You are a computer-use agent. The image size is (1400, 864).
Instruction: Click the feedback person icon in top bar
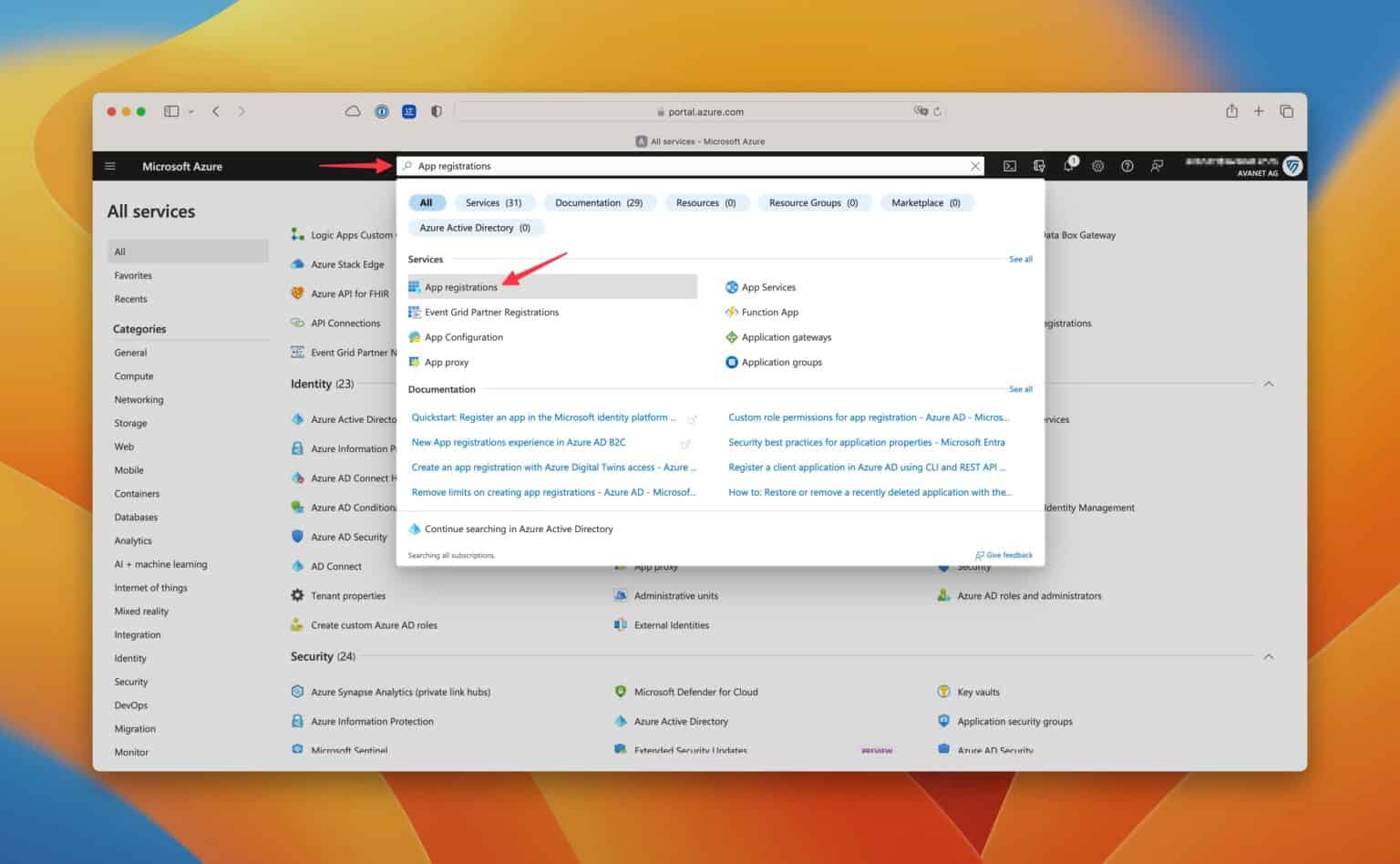pos(1157,166)
